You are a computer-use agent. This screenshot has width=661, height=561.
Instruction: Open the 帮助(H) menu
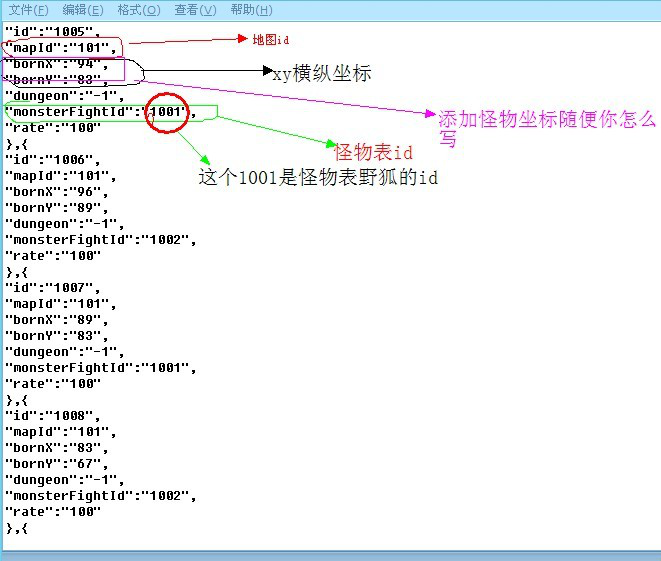252,10
